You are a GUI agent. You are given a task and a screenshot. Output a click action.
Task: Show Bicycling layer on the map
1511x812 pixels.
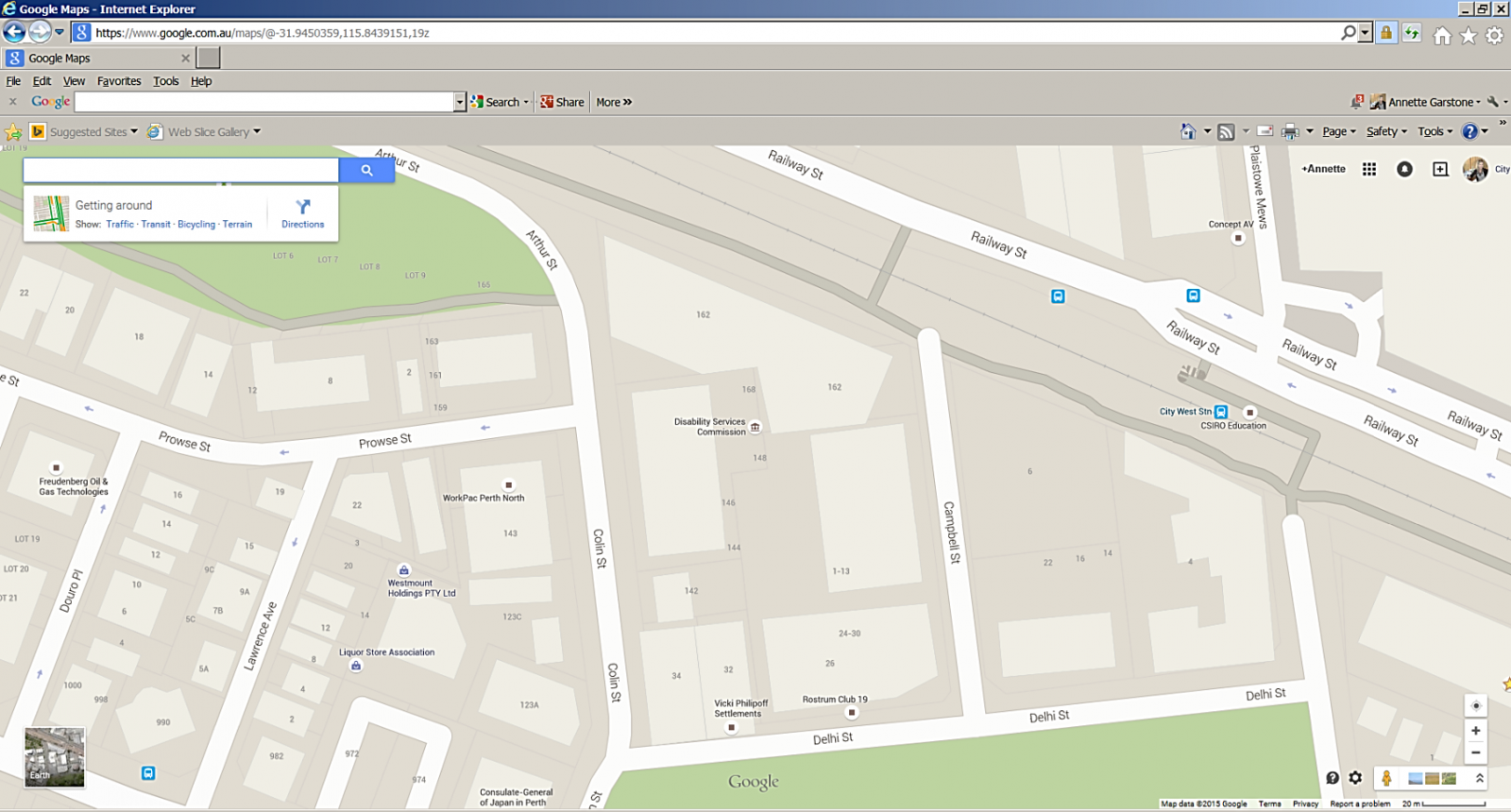coord(196,225)
